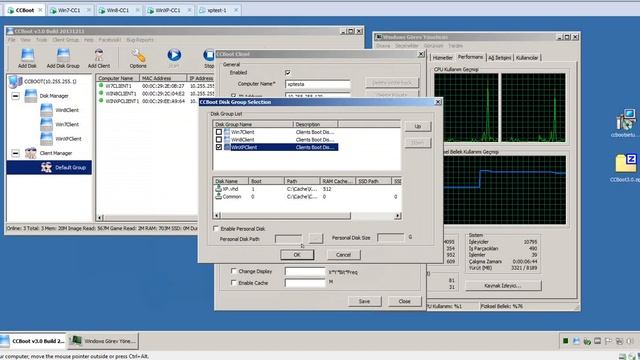This screenshot has height=360, width=640.
Task: Click the Stop icon in the CCBoot toolbar
Action: click(x=209, y=55)
